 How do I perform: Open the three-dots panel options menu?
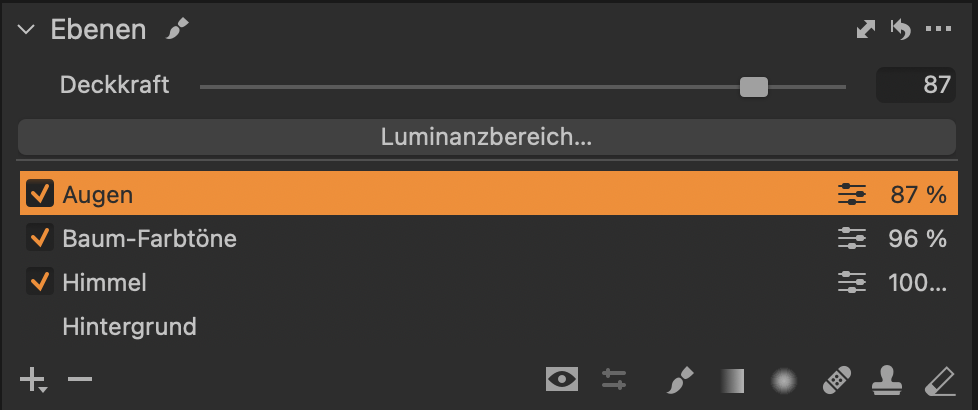pos(939,29)
